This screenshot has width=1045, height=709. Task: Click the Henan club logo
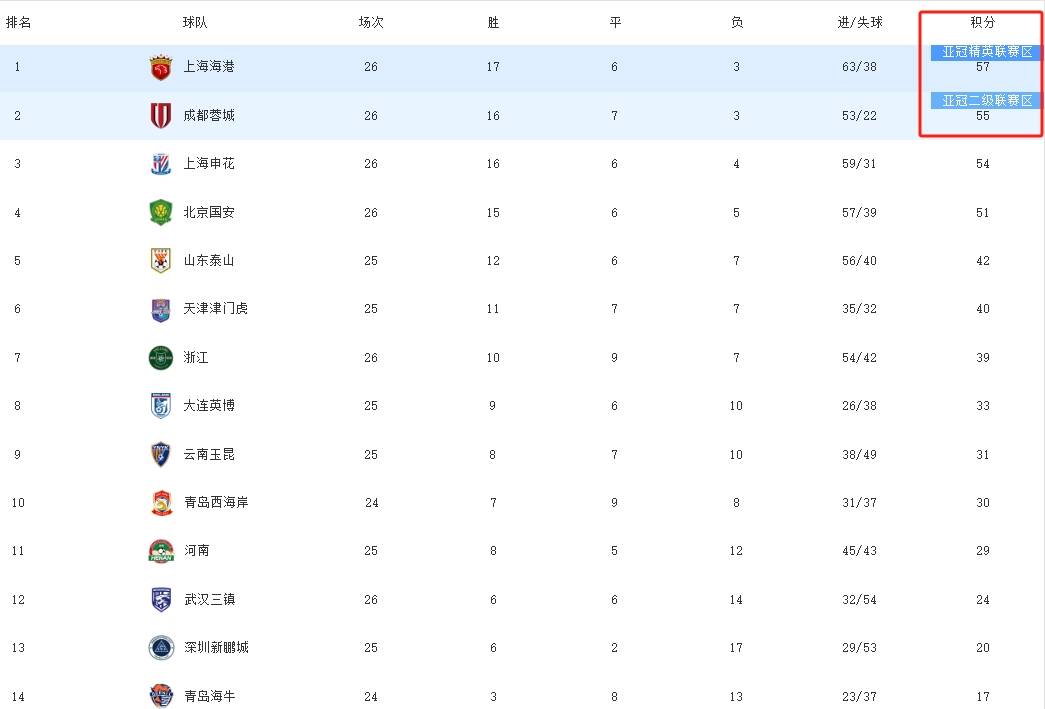click(160, 550)
